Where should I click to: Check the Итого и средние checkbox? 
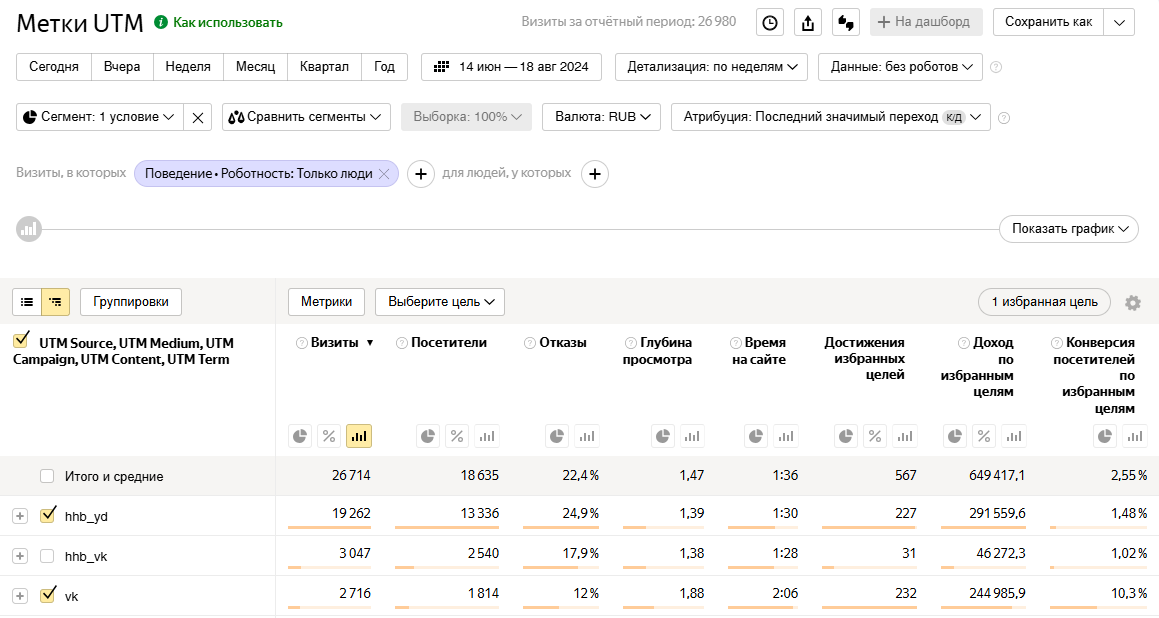pos(47,476)
